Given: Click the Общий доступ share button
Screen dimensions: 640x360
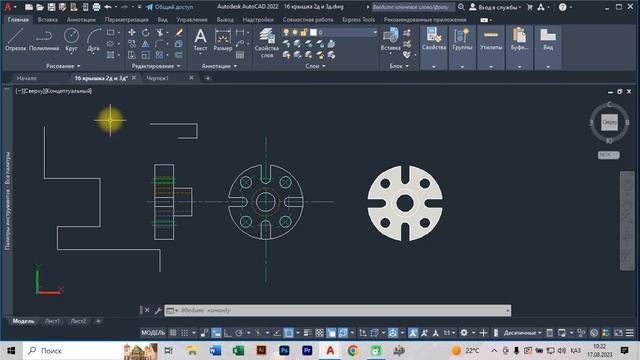Looking at the screenshot, I should coord(170,7).
